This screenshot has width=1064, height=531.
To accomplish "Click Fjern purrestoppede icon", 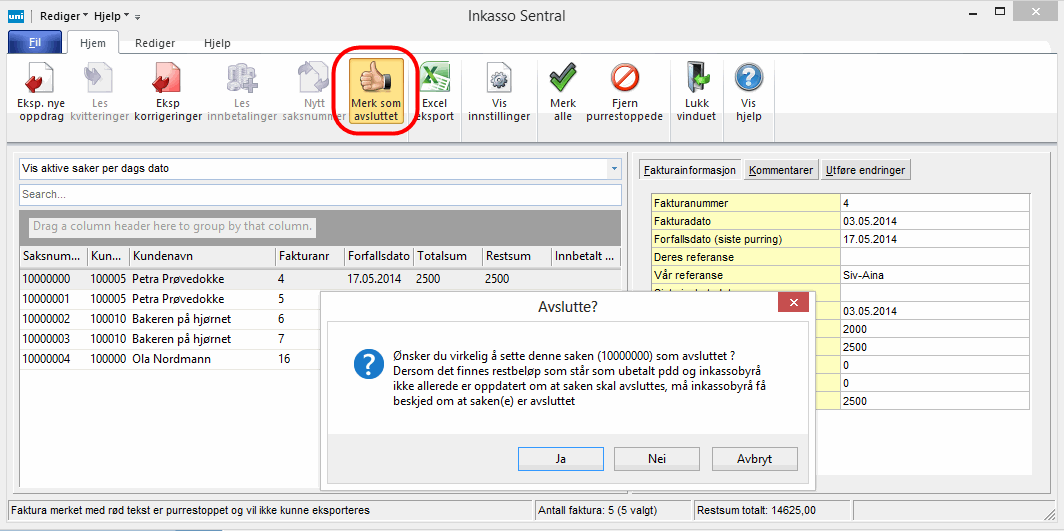I will (624, 79).
